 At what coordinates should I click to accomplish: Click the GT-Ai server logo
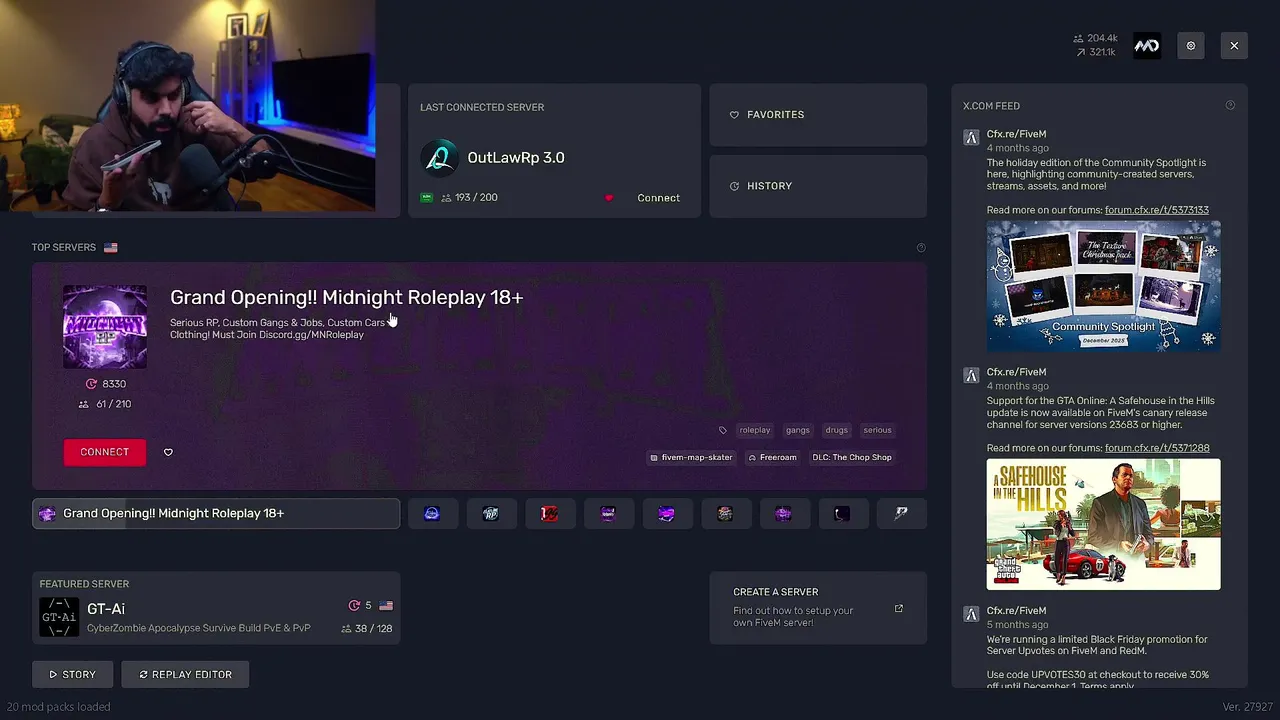click(x=59, y=617)
